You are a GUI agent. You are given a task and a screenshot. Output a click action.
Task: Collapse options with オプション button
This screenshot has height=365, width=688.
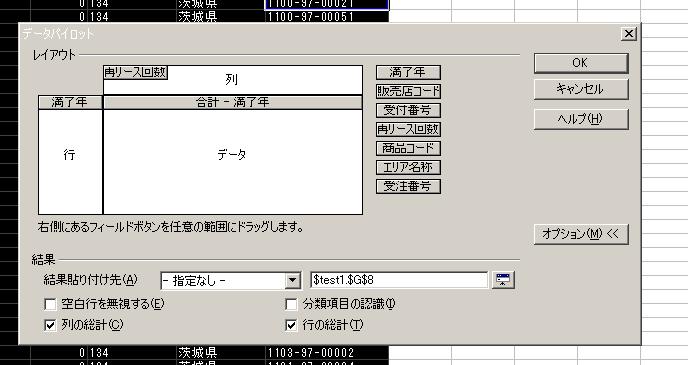[x=581, y=234]
